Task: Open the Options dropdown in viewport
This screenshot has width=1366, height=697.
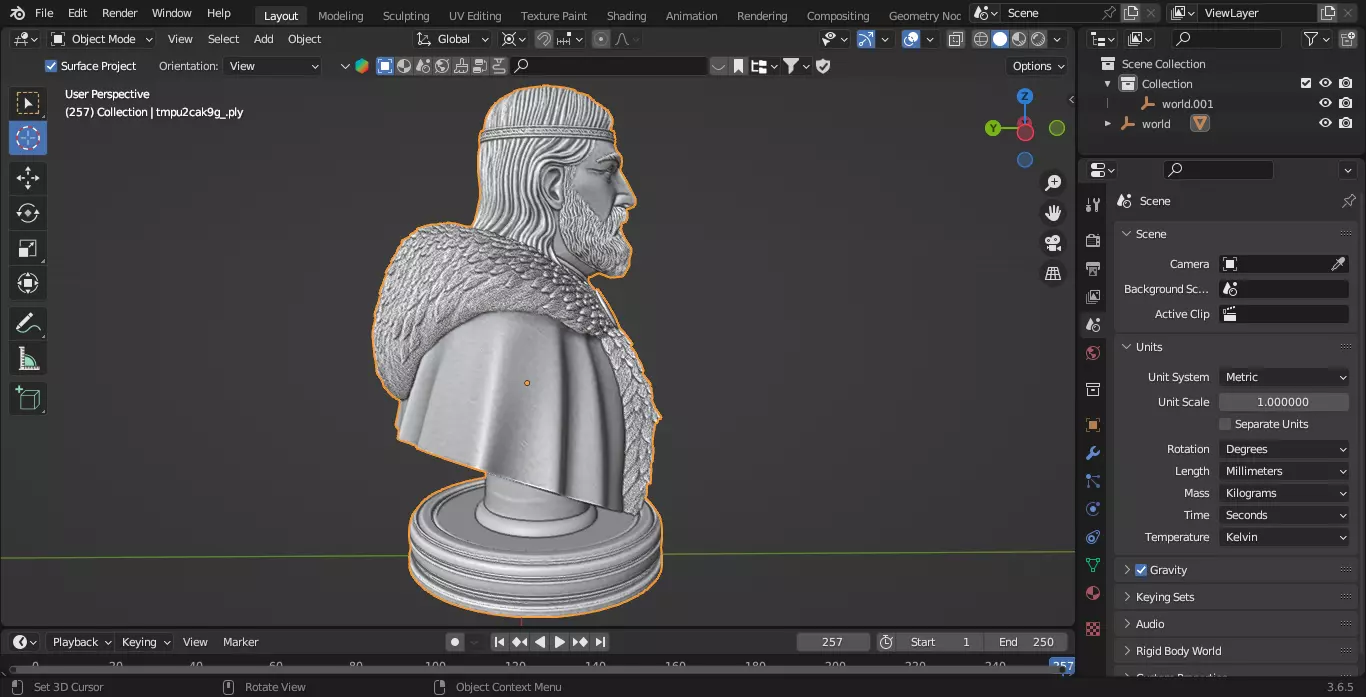Action: 1038,66
